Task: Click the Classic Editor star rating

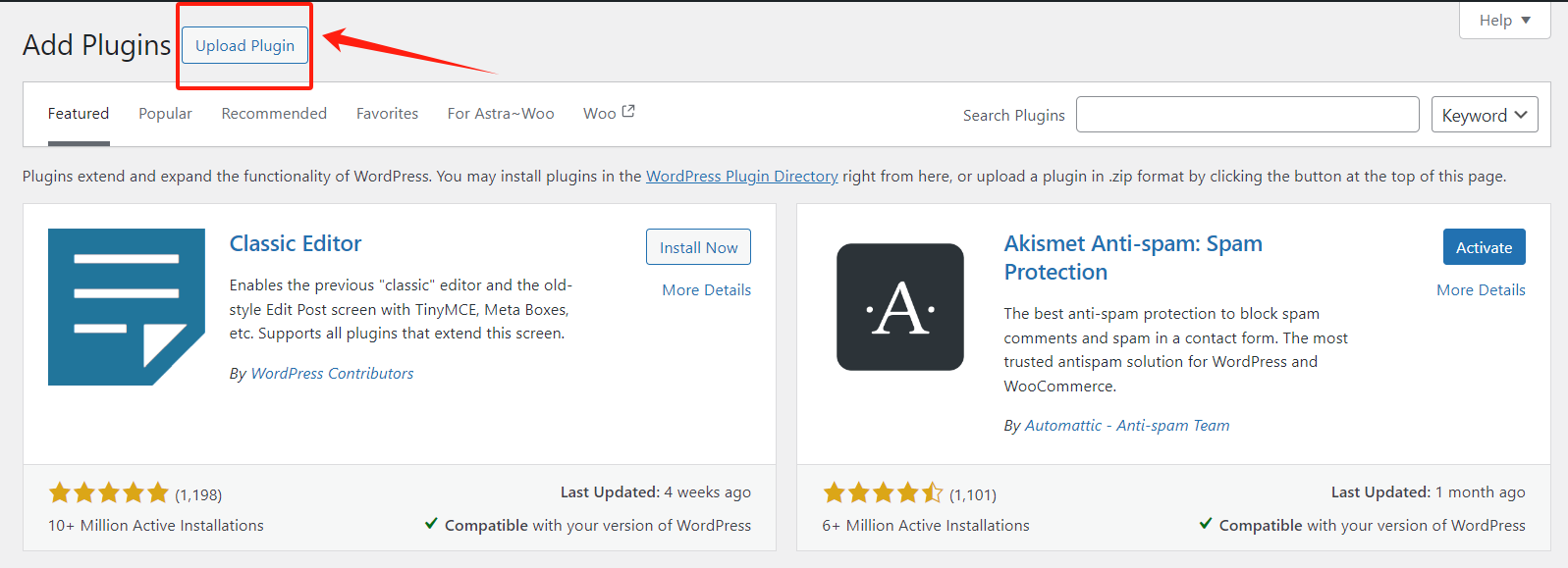Action: pos(109,493)
